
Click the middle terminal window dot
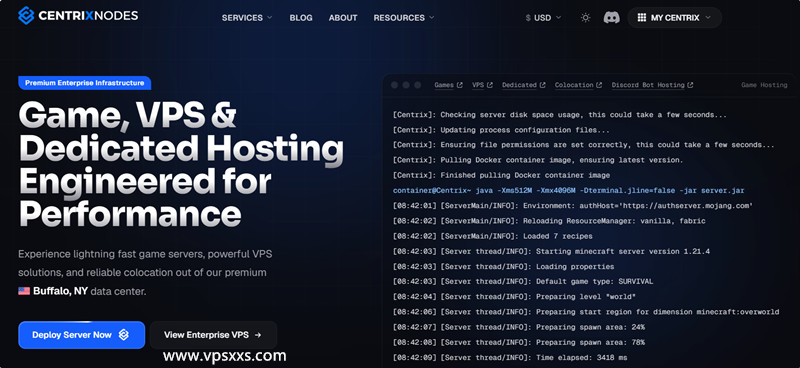point(406,85)
